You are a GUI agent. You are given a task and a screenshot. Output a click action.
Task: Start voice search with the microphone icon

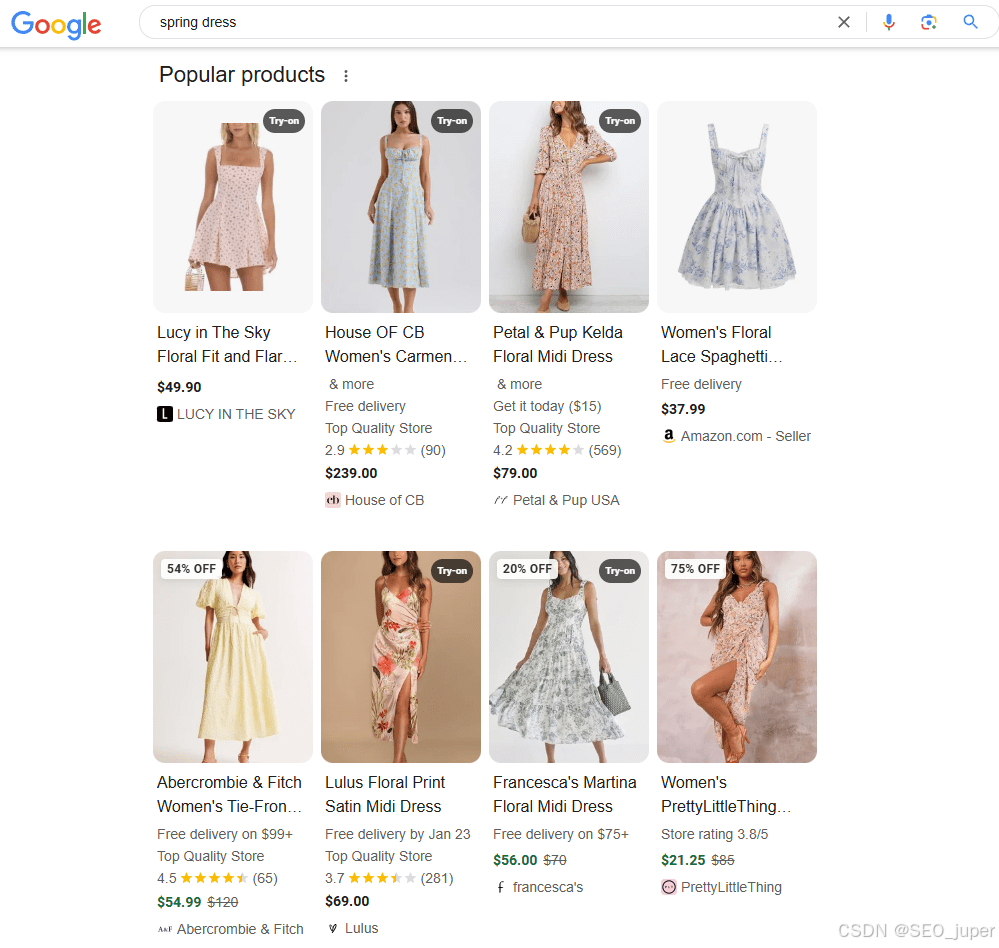pos(889,22)
